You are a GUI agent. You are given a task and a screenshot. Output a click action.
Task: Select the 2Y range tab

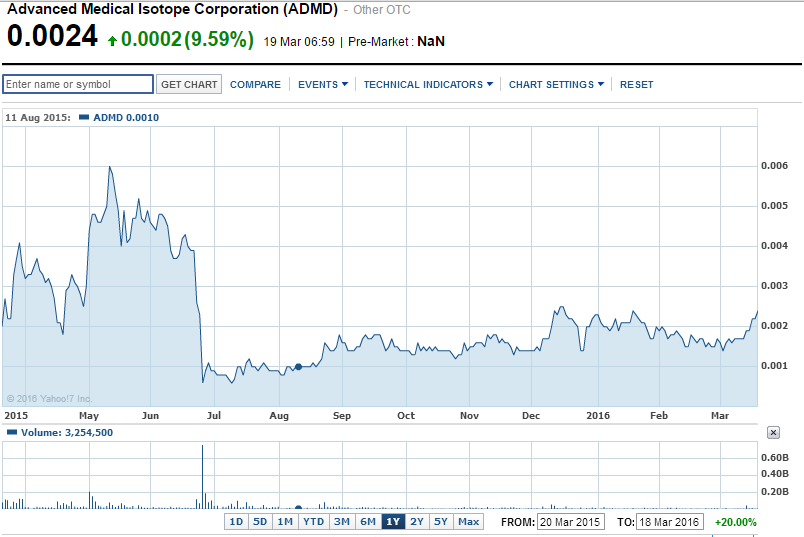417,522
